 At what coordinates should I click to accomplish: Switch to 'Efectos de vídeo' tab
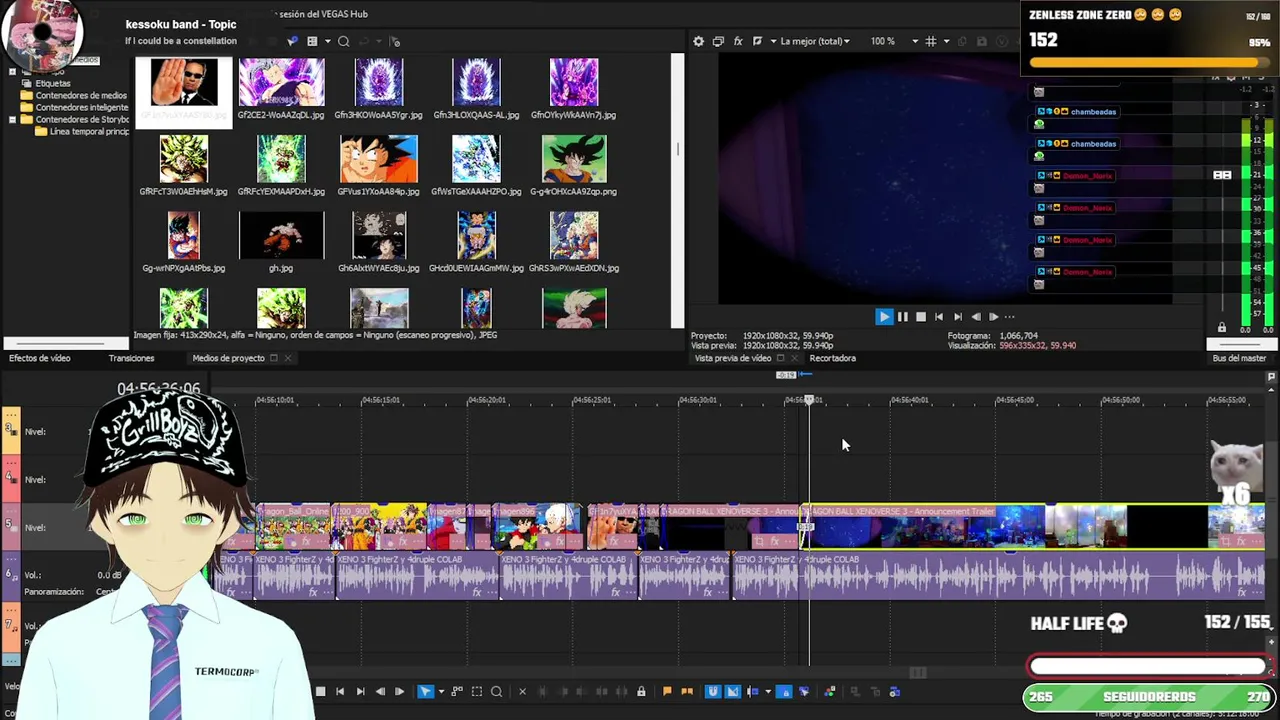click(40, 358)
